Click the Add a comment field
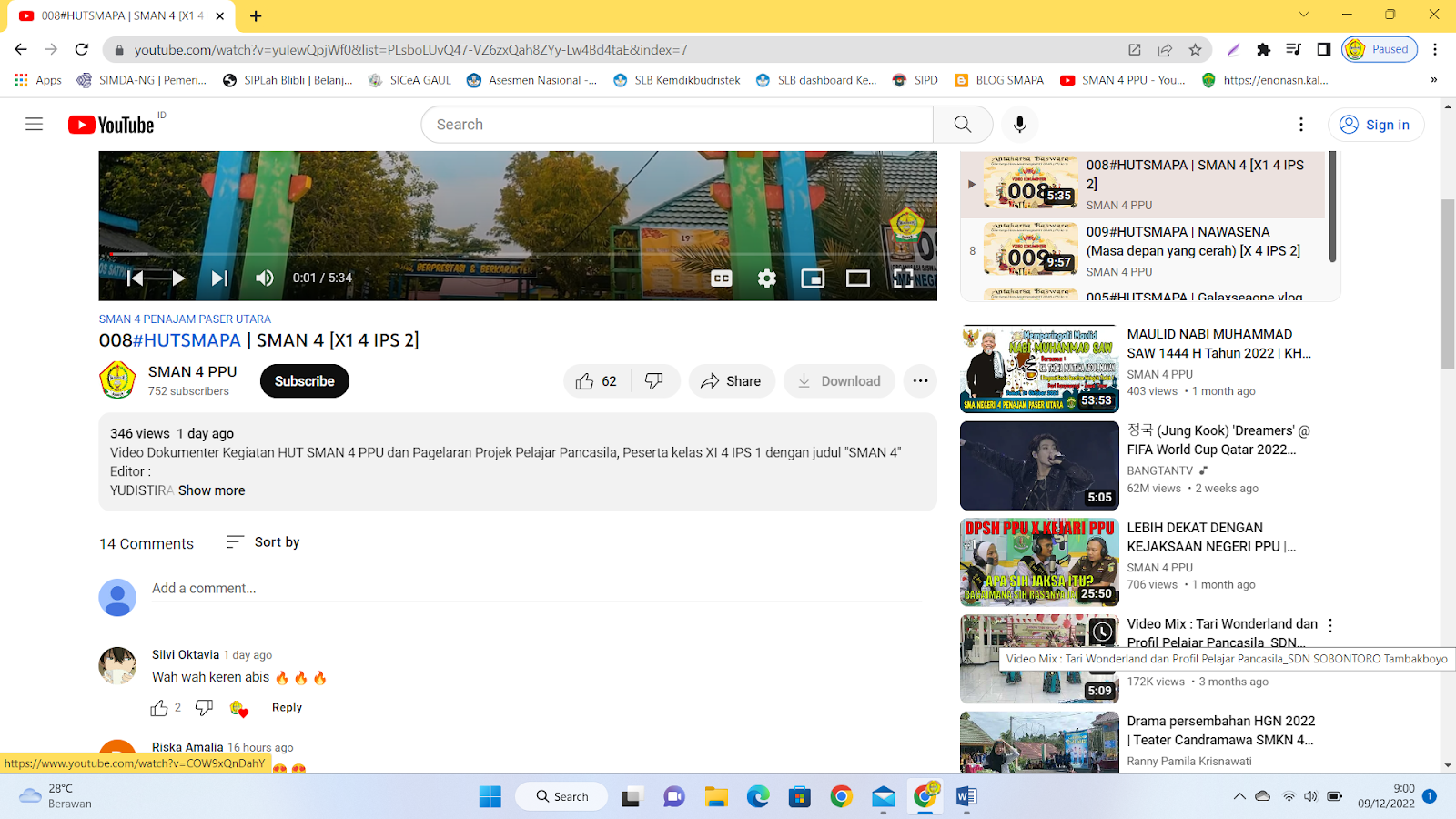This screenshot has height=819, width=1456. (x=537, y=589)
